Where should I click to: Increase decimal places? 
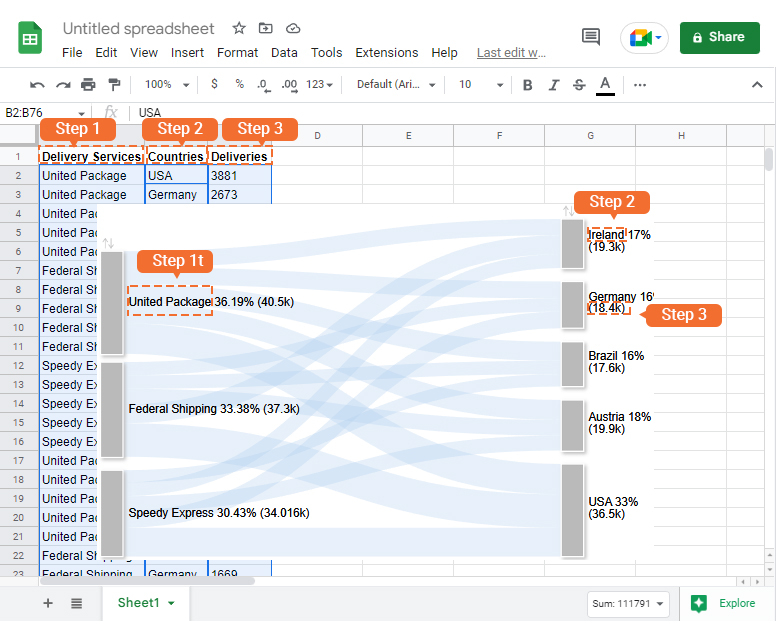point(290,85)
